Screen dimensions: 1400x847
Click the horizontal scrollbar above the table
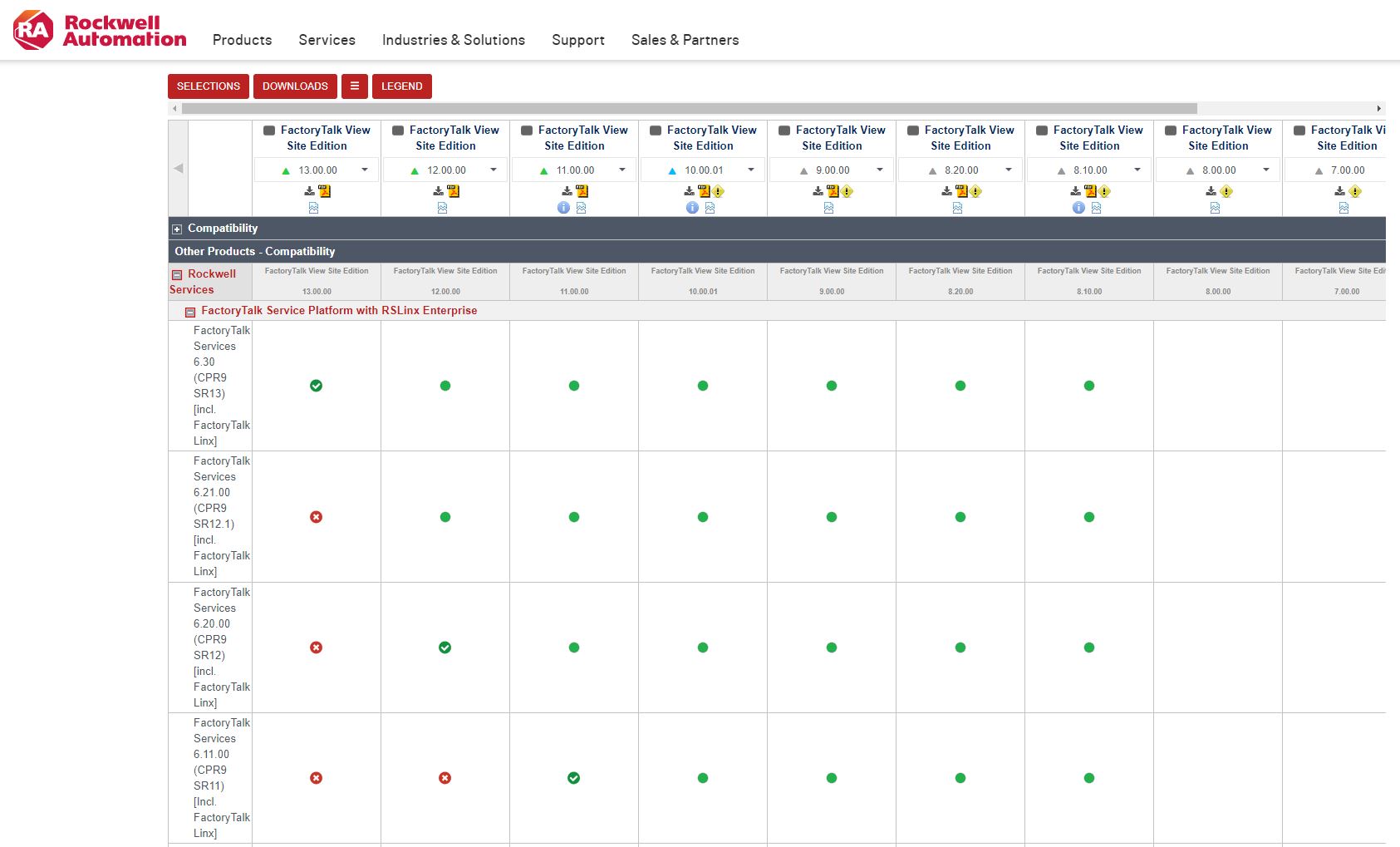690,109
